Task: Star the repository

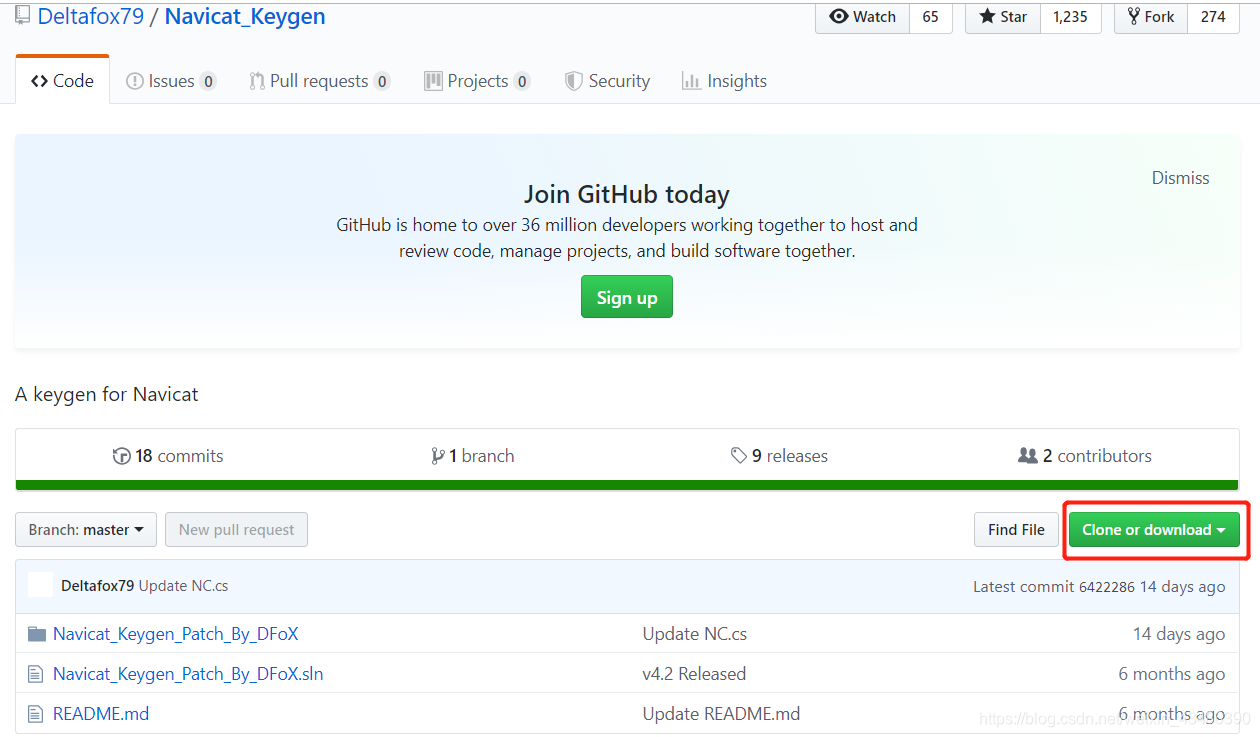Action: click(x=1003, y=17)
